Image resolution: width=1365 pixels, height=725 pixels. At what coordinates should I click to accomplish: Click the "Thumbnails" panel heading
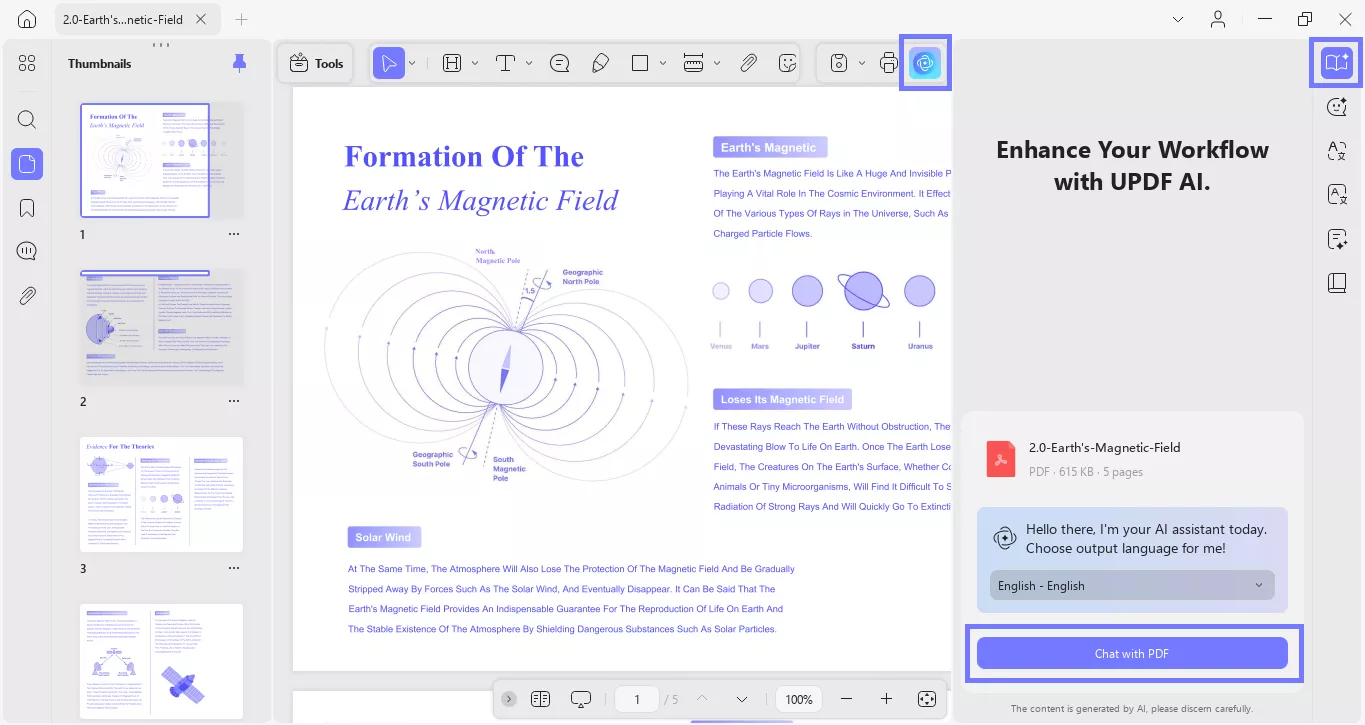[100, 64]
